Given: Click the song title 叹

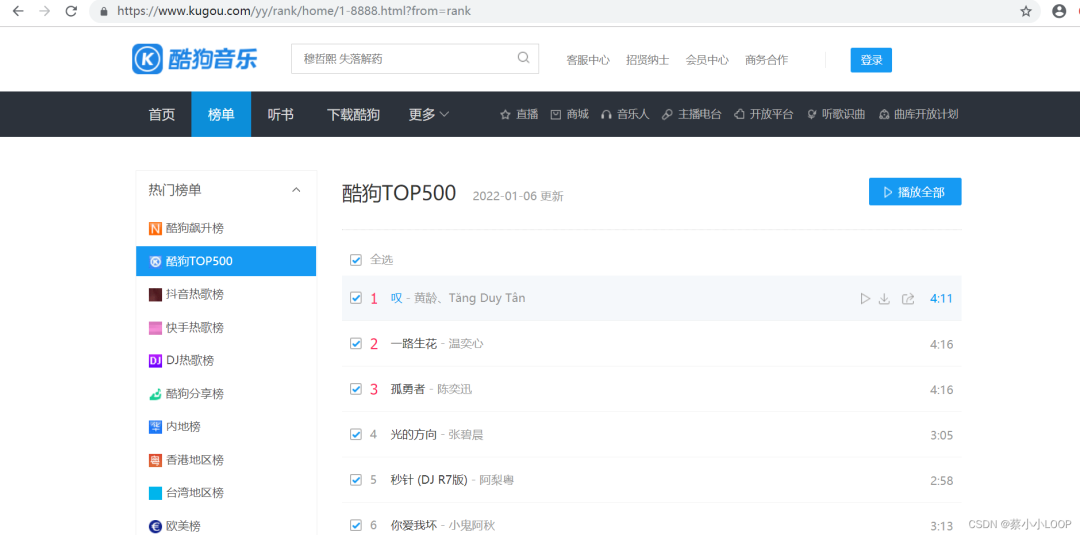Looking at the screenshot, I should tap(396, 298).
